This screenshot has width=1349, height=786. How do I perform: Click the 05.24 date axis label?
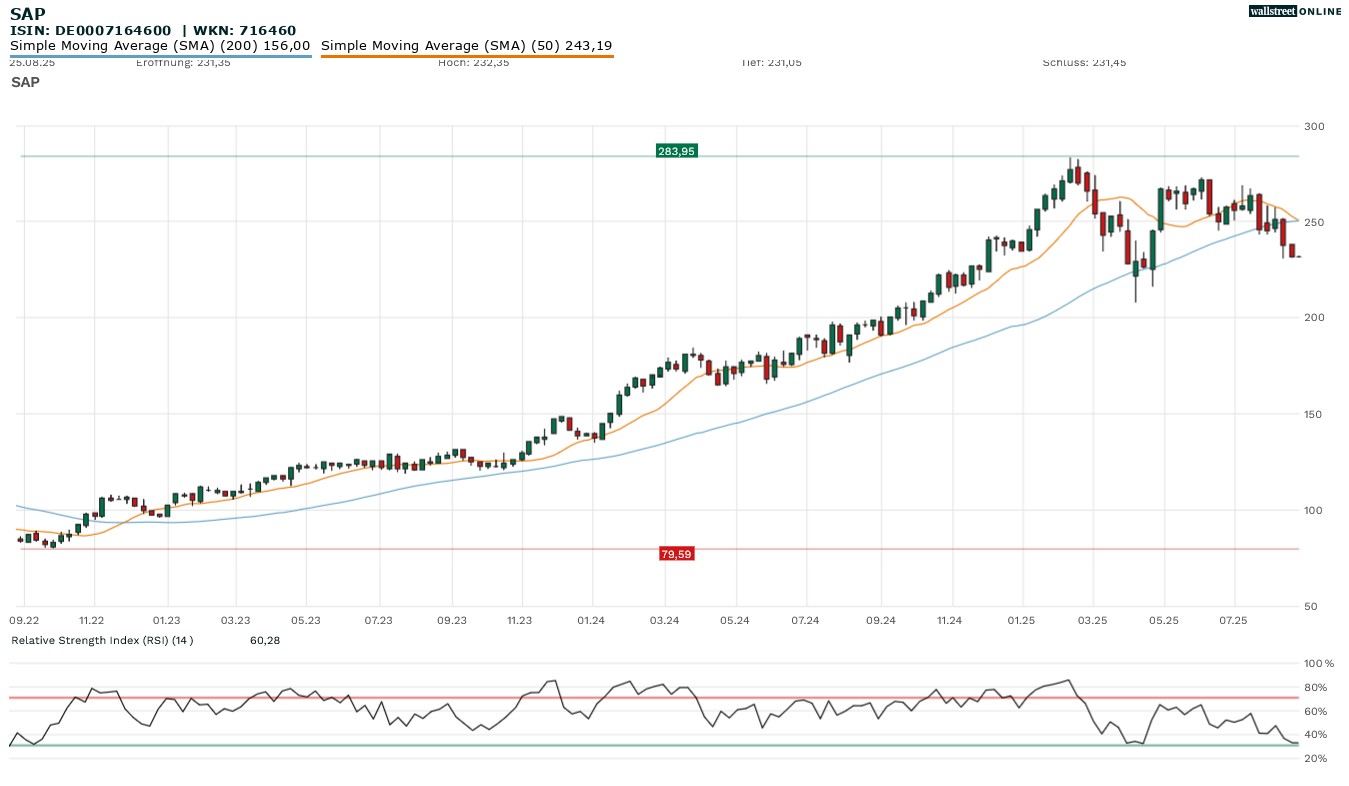(x=734, y=621)
